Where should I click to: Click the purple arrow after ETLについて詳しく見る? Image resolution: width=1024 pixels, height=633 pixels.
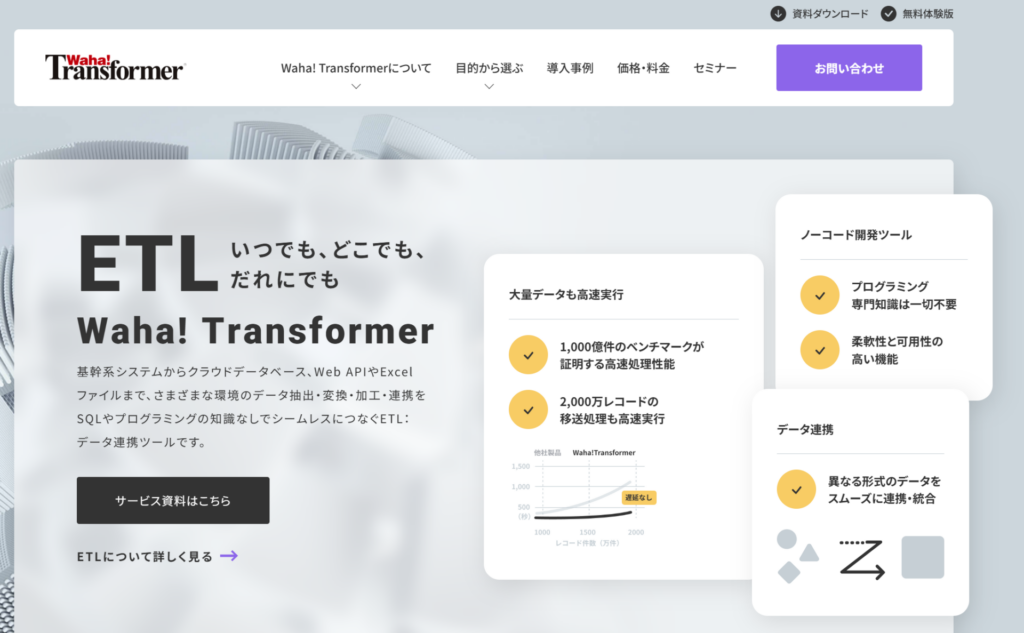229,556
